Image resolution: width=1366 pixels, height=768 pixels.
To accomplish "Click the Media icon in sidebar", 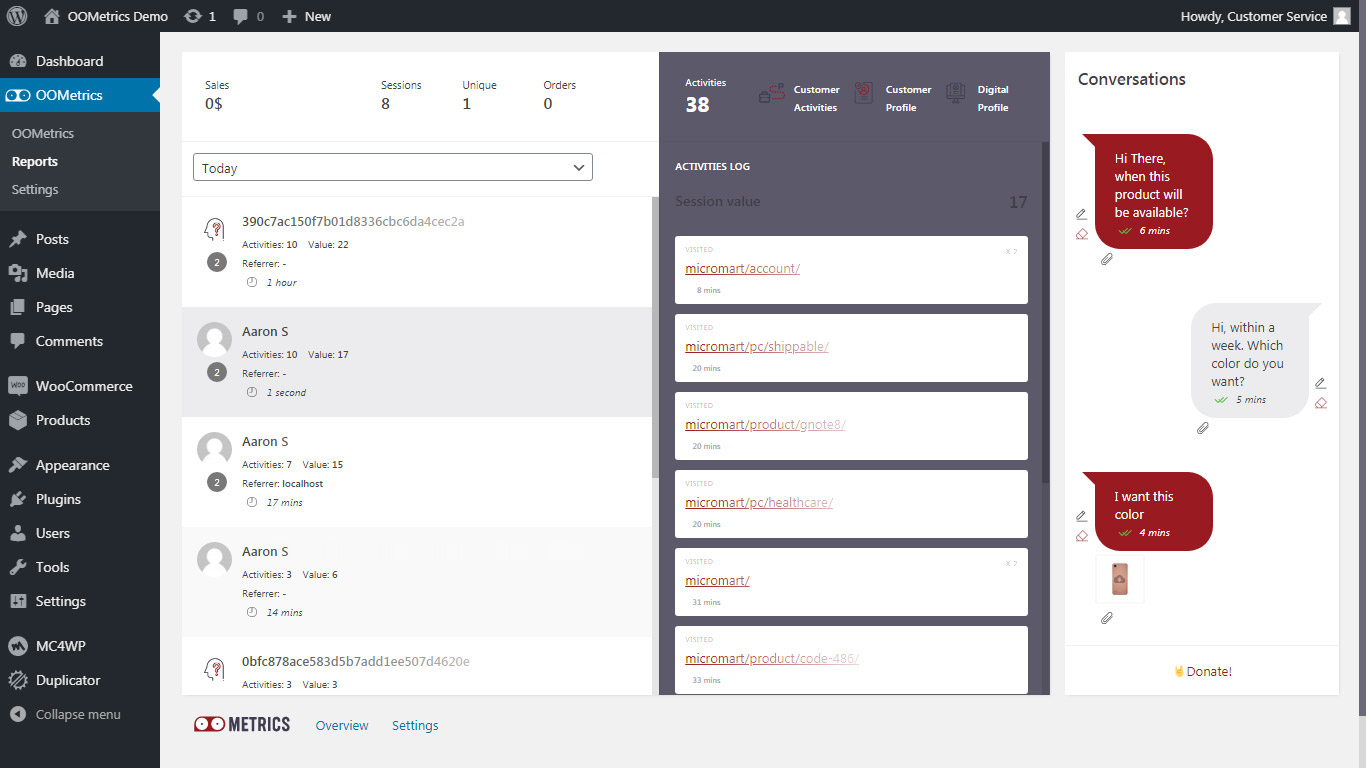I will tap(18, 273).
